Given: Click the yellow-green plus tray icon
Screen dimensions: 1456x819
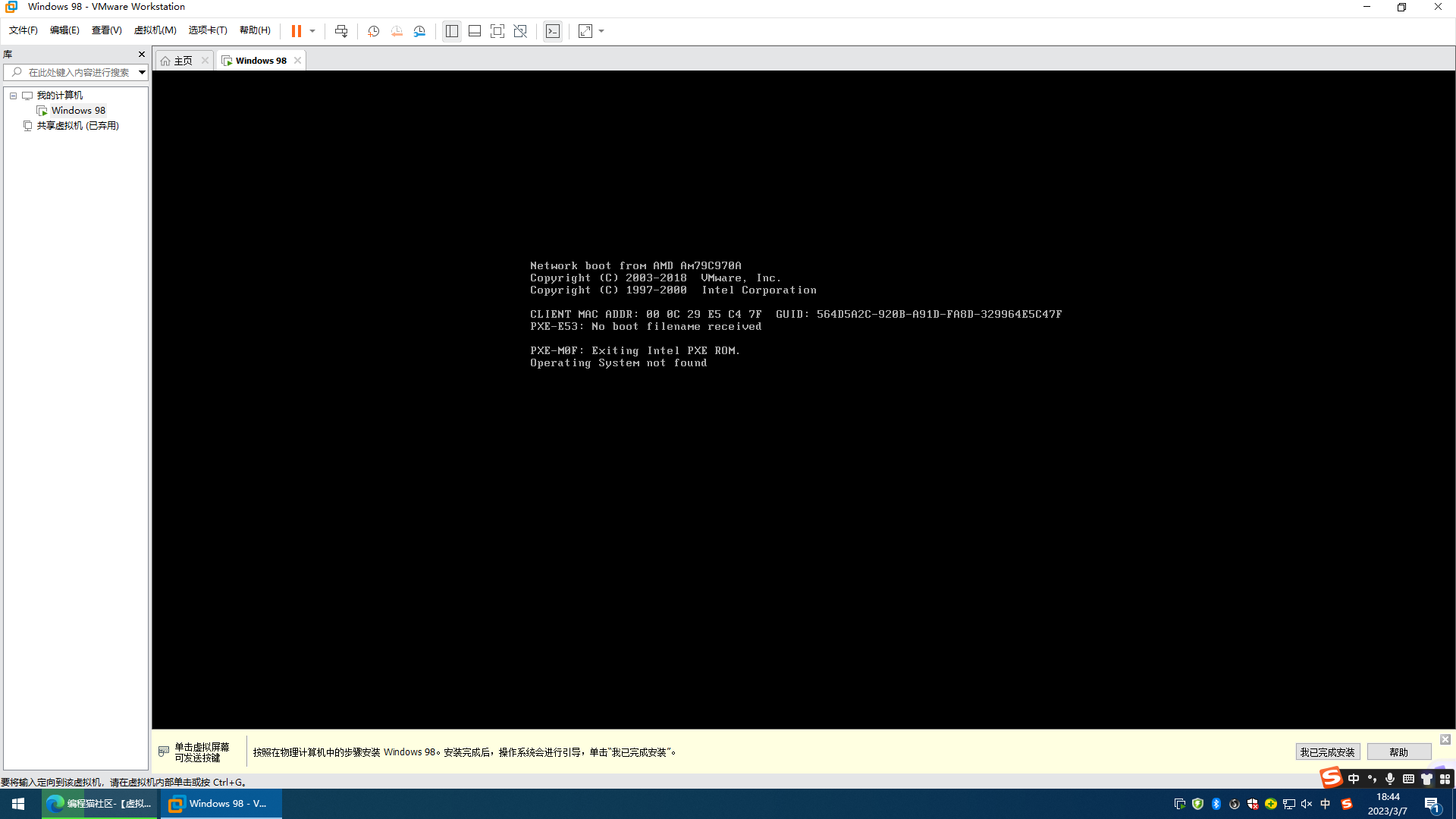Looking at the screenshot, I should pyautogui.click(x=1271, y=804).
